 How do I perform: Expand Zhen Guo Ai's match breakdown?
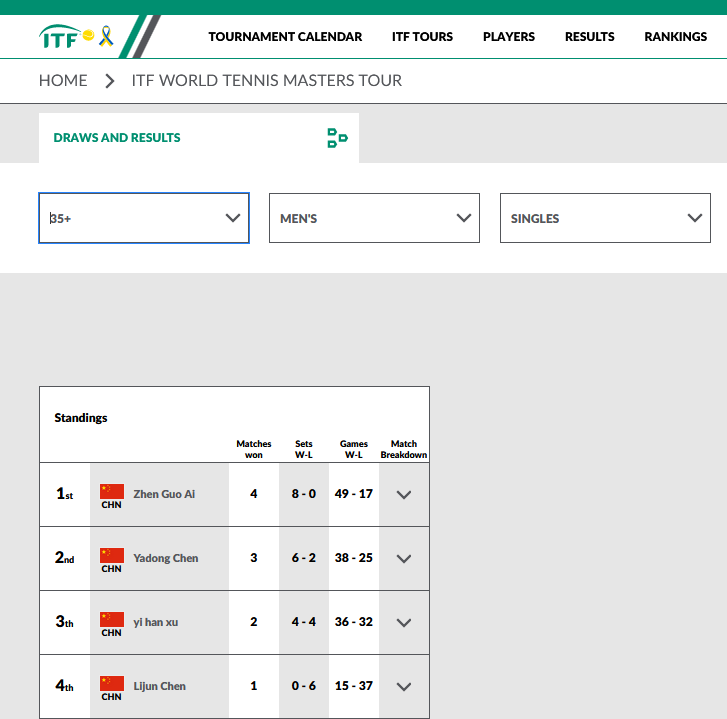tap(404, 494)
